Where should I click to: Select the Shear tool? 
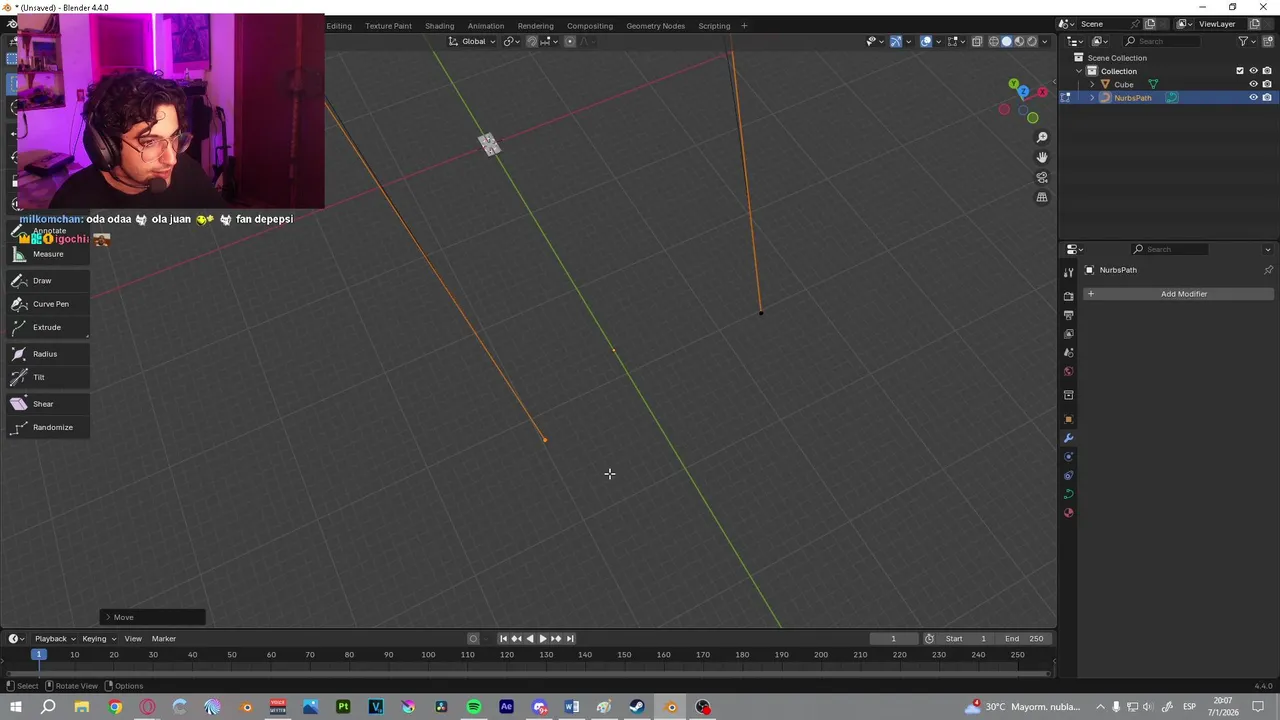(48, 404)
